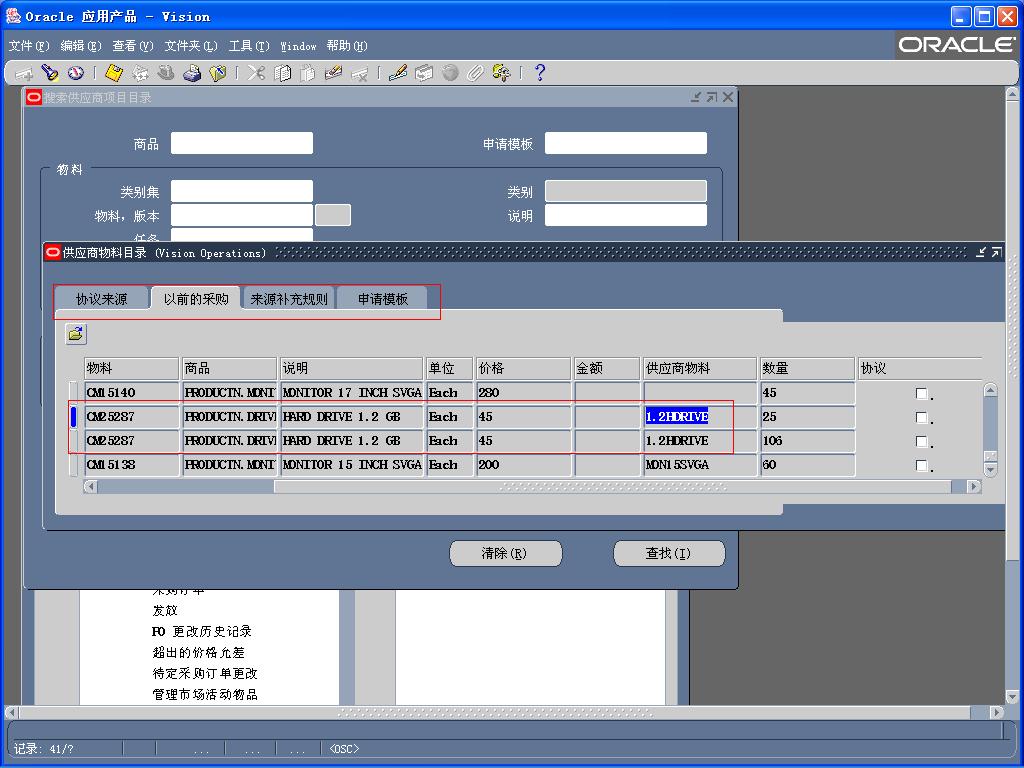
Task: Click the Copy toolbar icon
Action: pyautogui.click(x=282, y=73)
